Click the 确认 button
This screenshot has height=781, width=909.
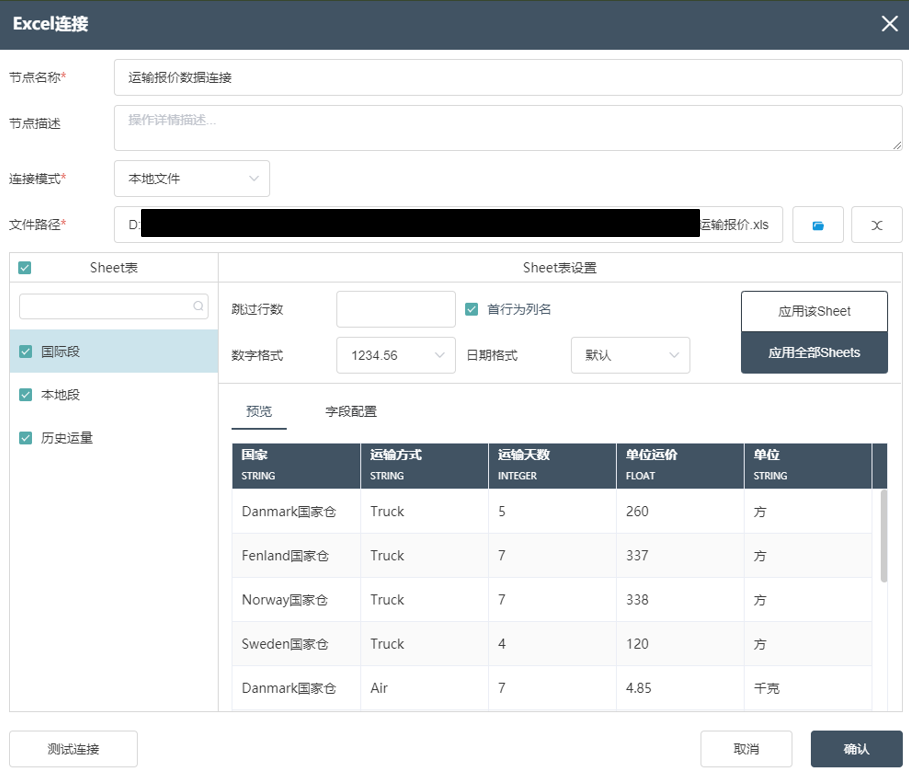click(x=856, y=749)
